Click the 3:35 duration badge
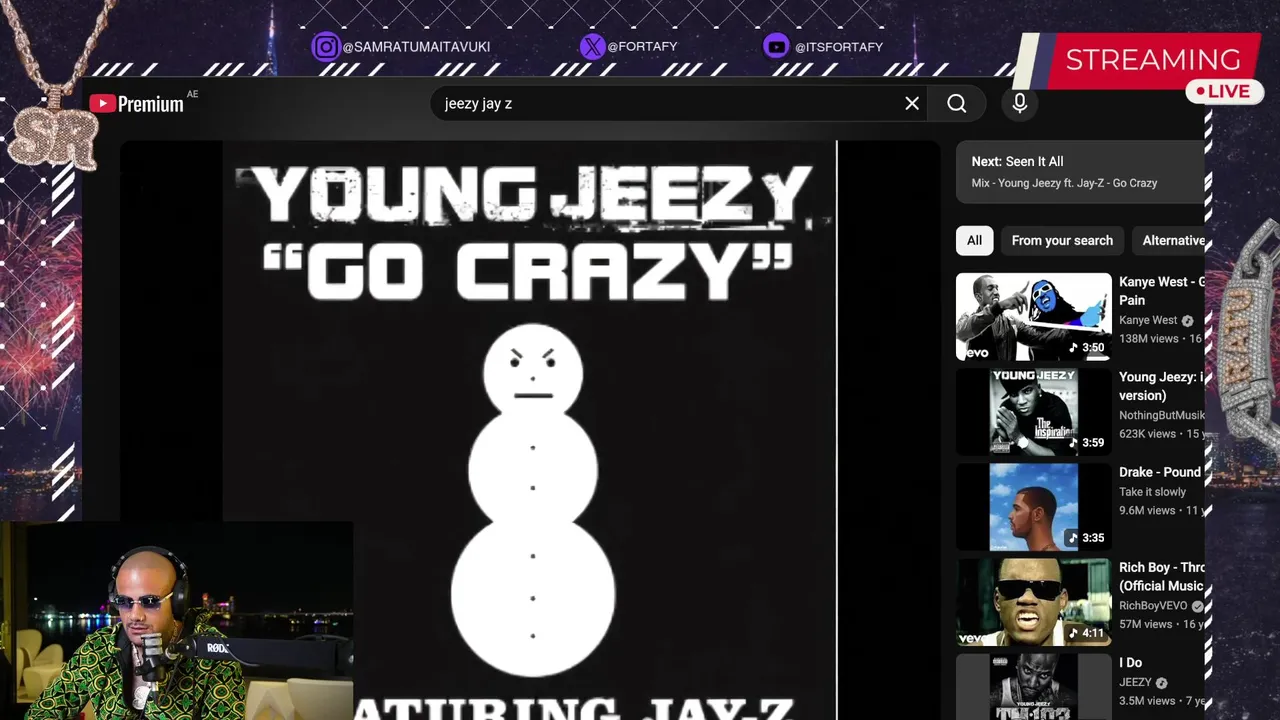 point(1087,537)
